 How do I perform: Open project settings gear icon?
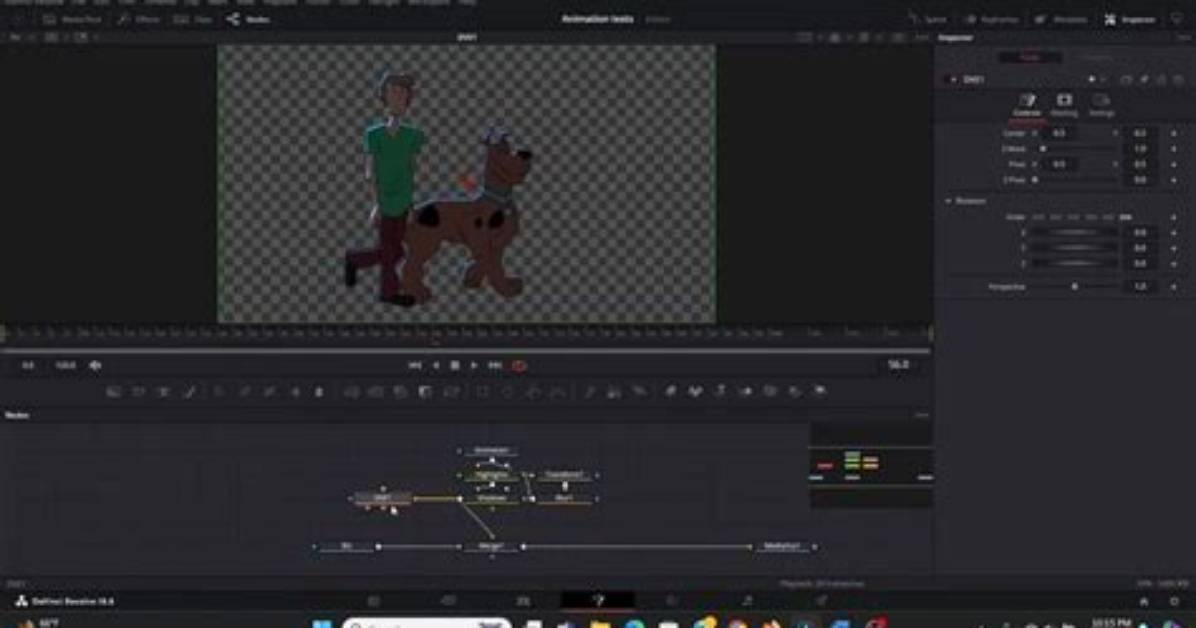[x=1175, y=601]
